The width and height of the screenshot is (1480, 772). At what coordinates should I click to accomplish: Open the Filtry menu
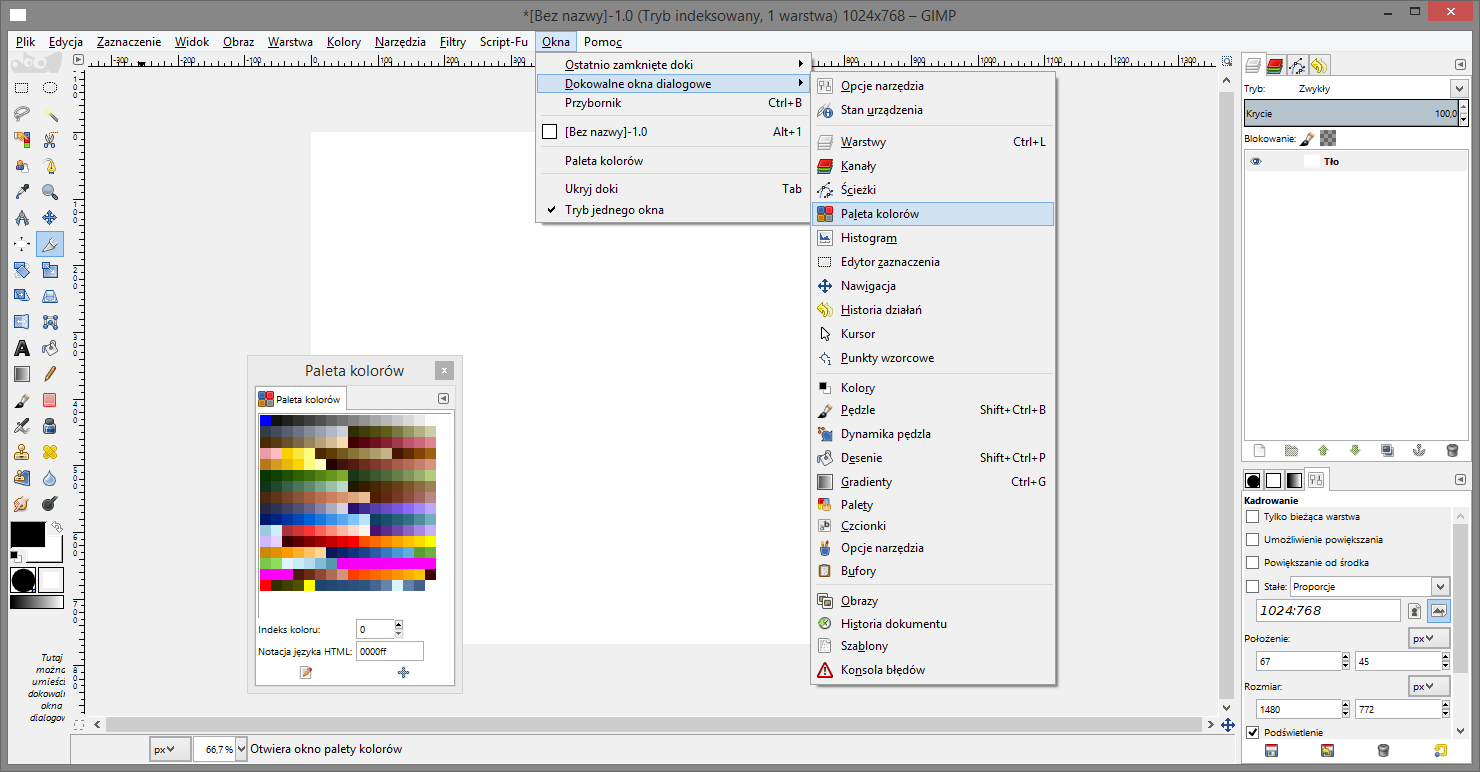(452, 42)
